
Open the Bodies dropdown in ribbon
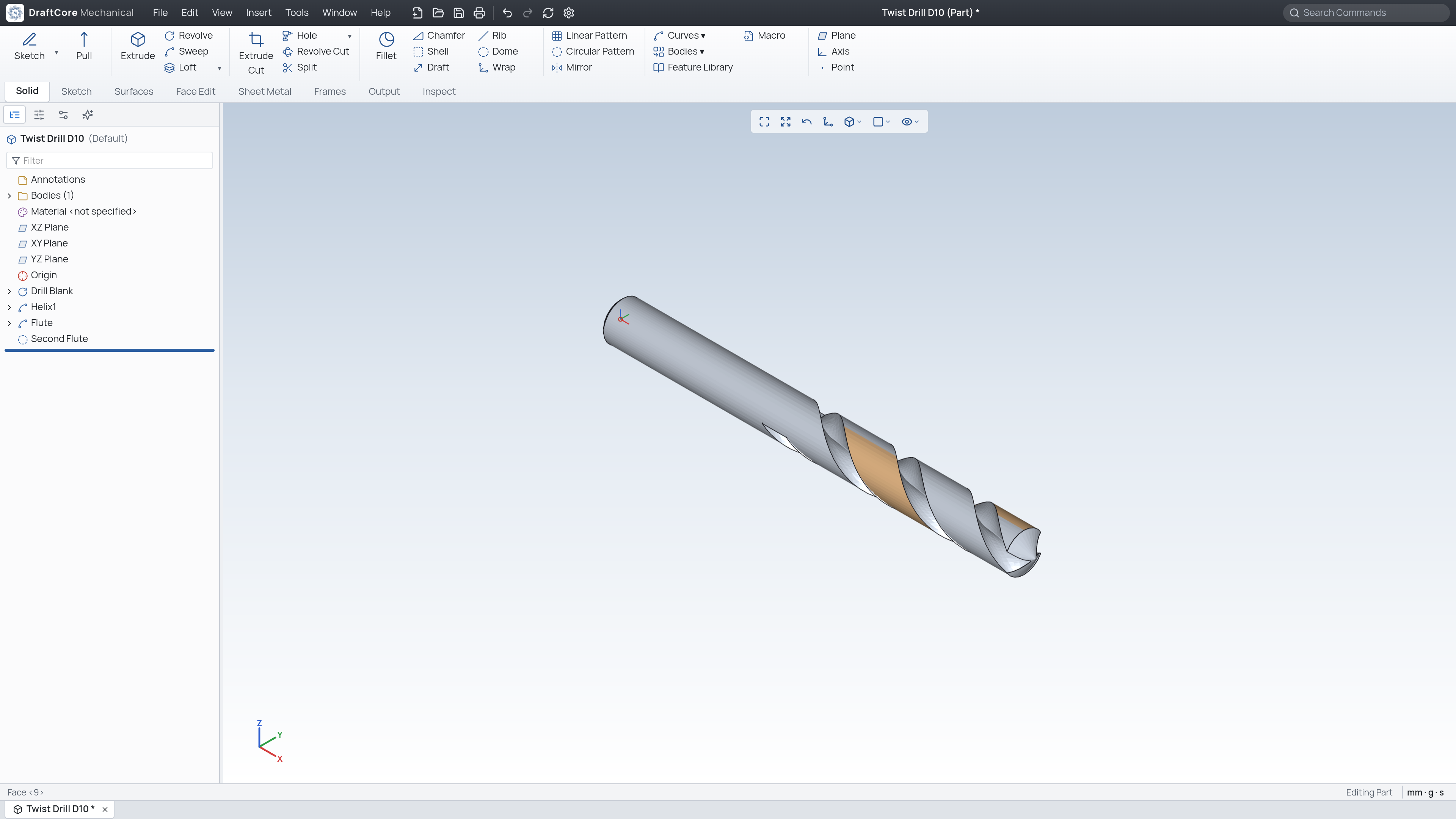(x=679, y=52)
